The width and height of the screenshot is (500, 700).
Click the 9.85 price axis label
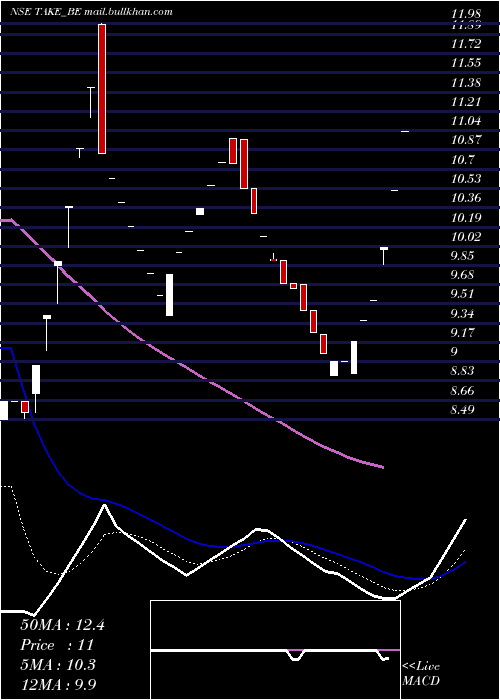coord(463,256)
